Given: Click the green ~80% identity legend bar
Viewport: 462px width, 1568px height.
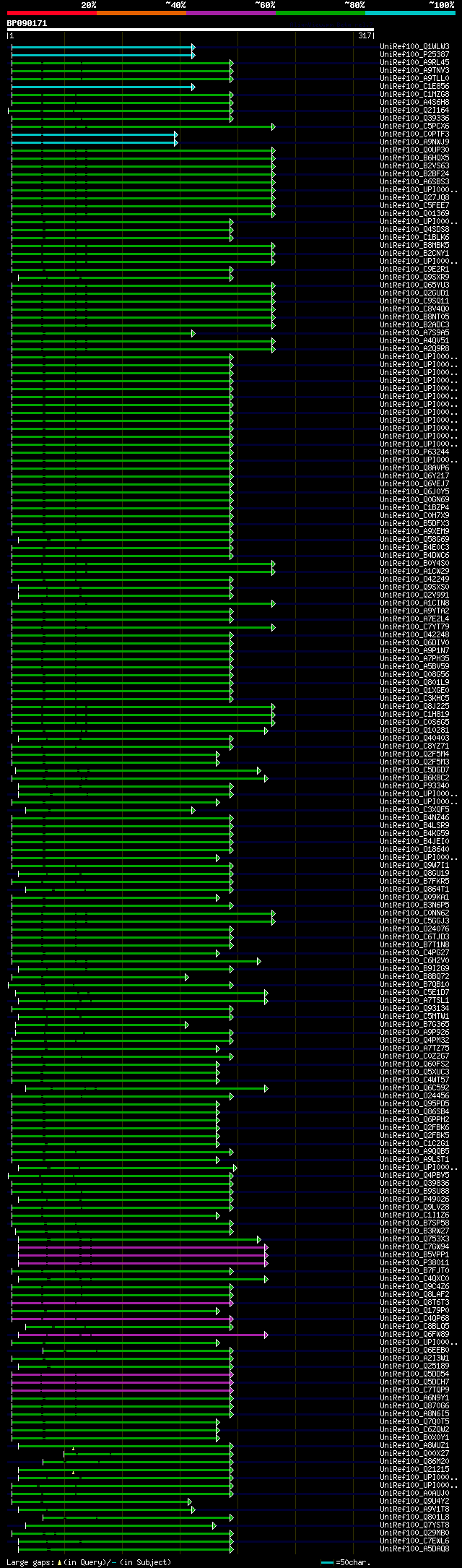Looking at the screenshot, I should coord(320,13).
